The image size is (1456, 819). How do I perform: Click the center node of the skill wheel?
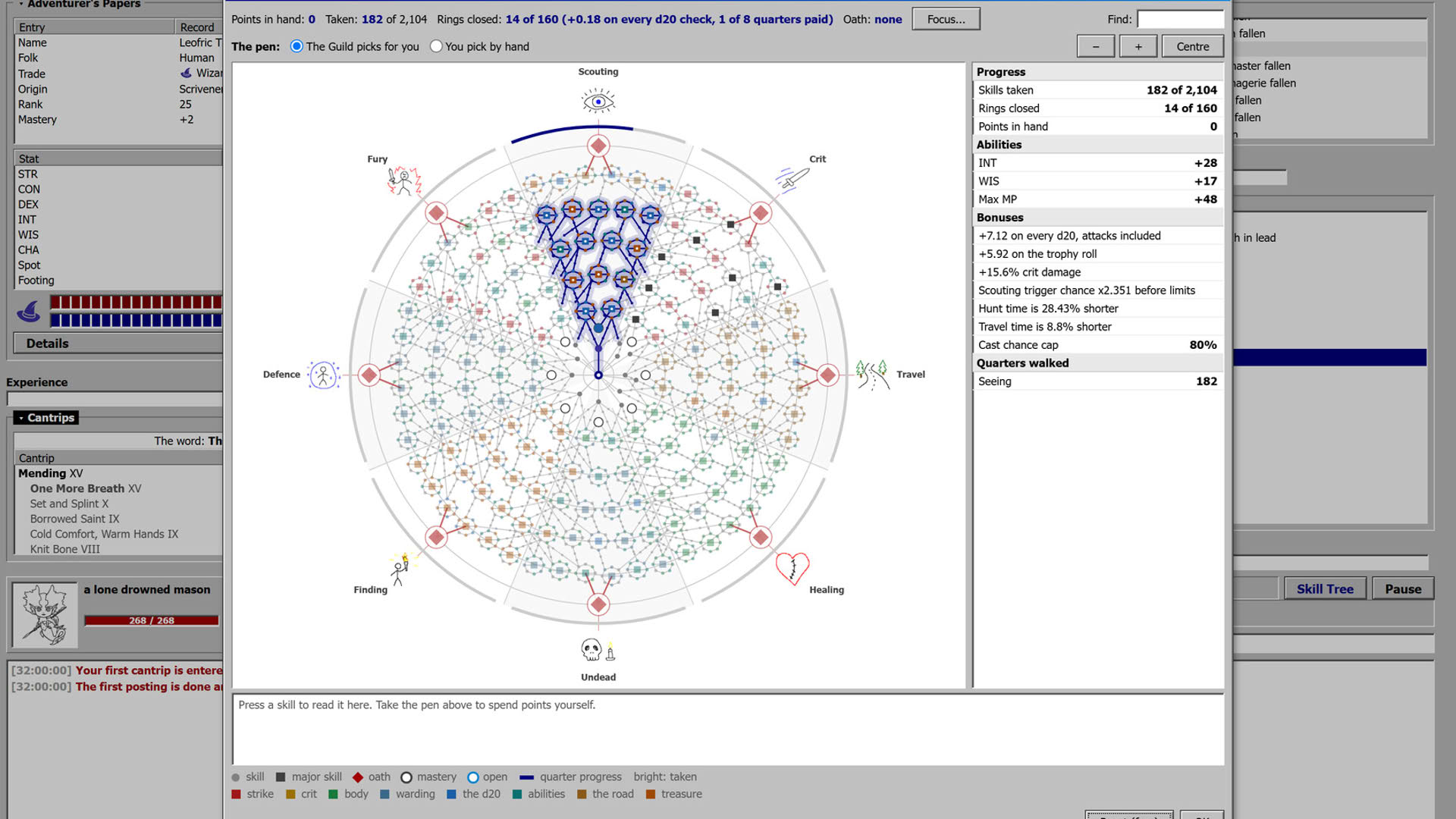[598, 375]
